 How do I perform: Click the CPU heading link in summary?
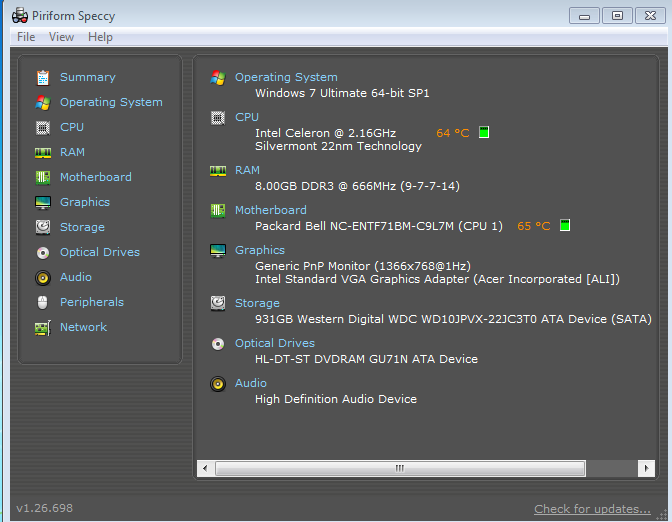coord(247,117)
